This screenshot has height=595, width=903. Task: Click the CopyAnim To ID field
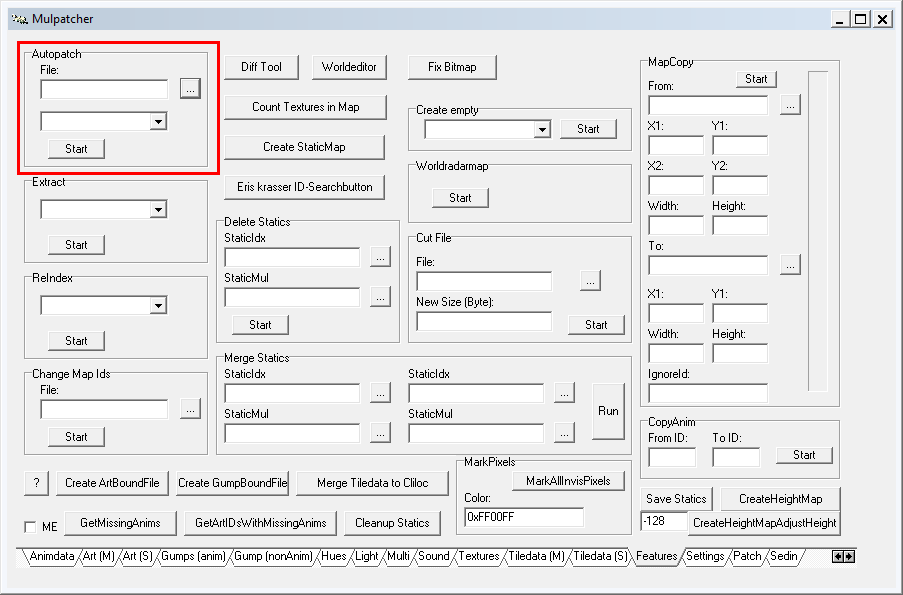tap(736, 457)
